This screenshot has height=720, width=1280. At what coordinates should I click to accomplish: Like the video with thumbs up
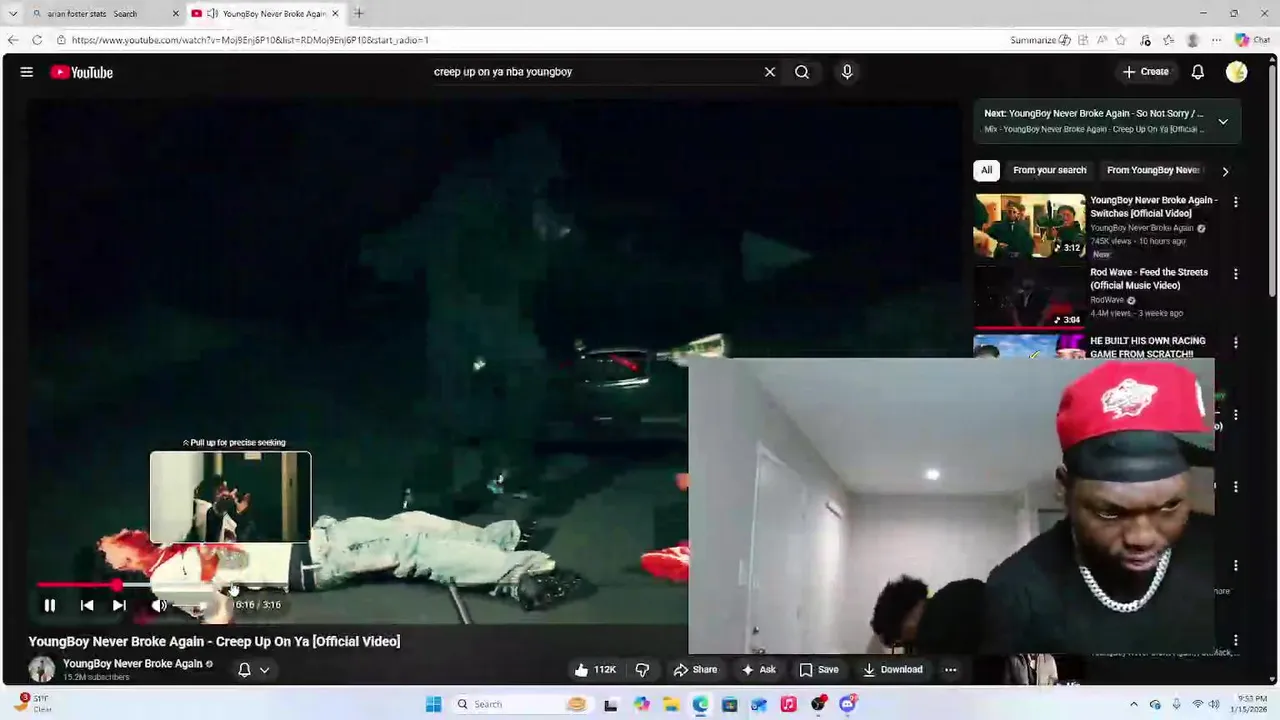(595, 670)
